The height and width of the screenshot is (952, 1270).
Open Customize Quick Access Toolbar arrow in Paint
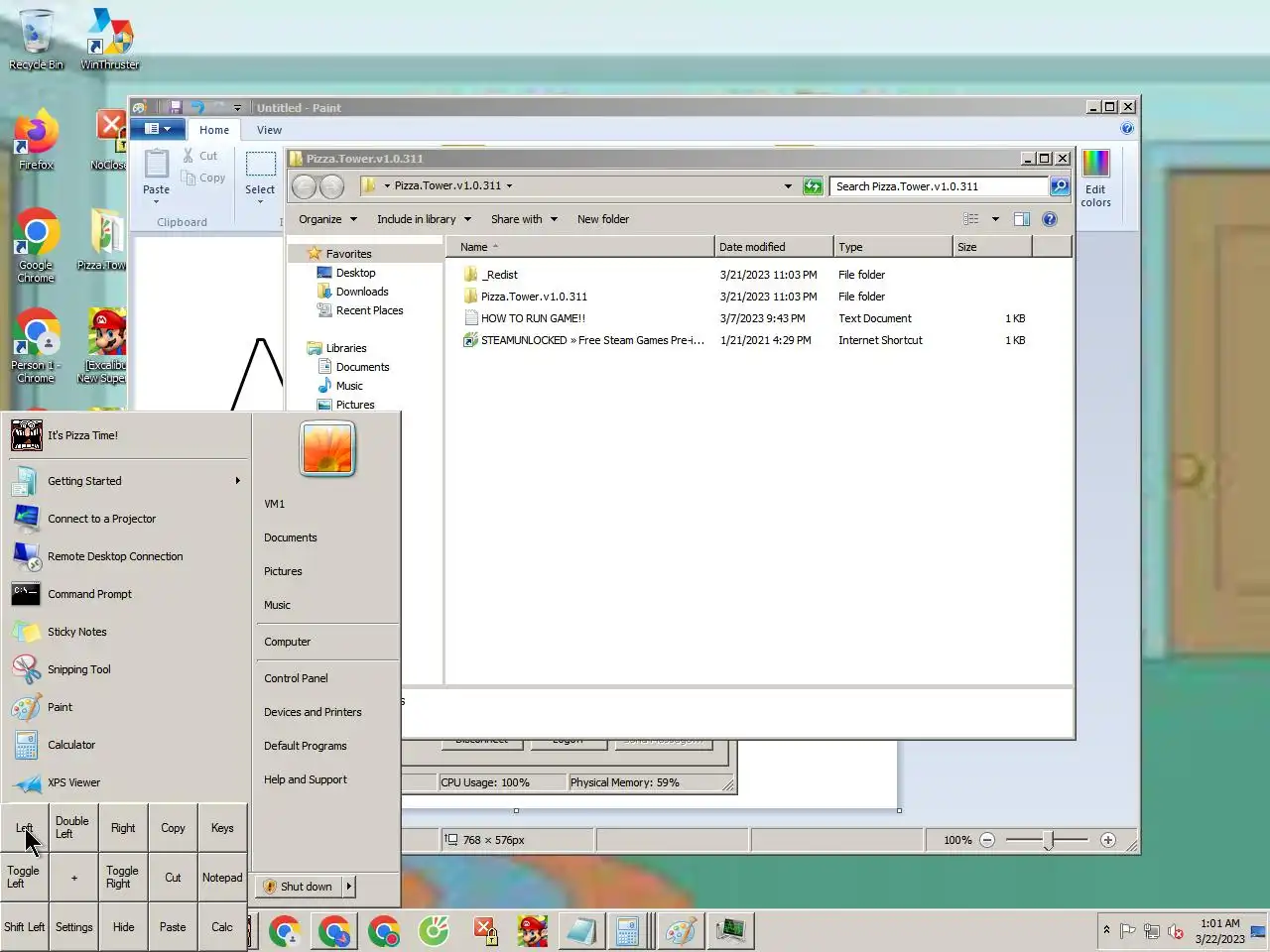(237, 107)
